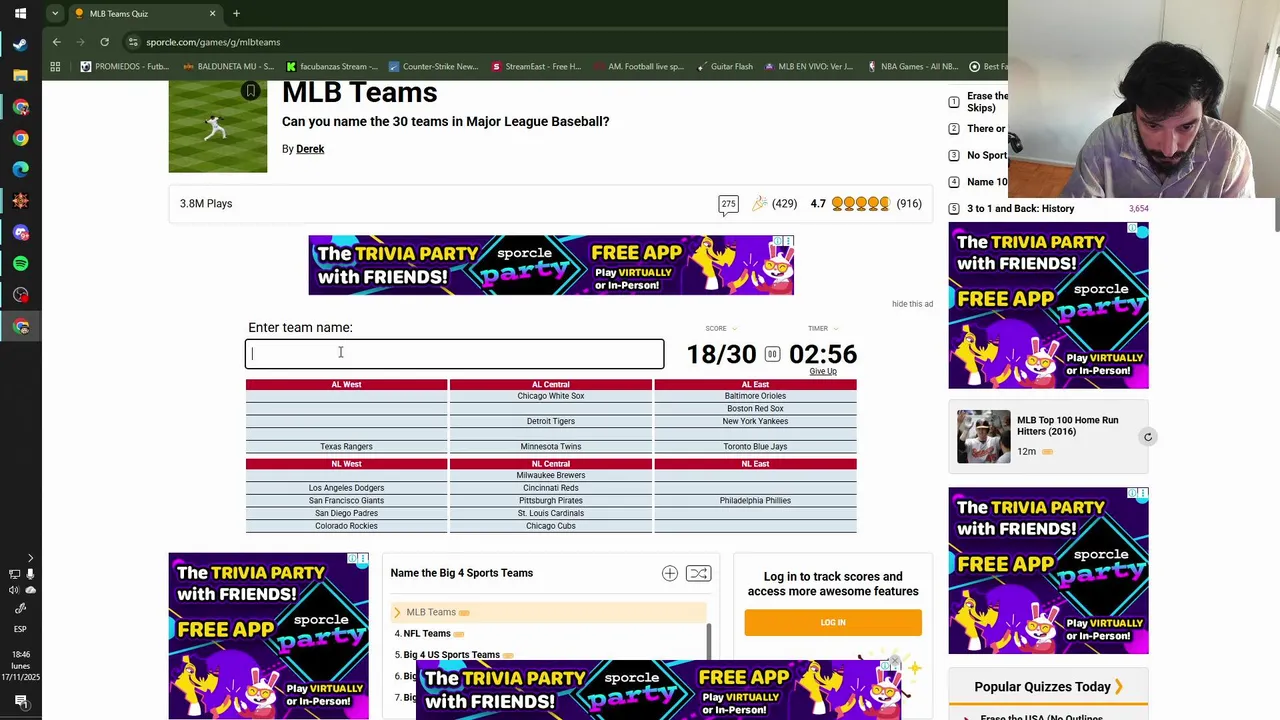
Task: Open author Derek's profile link
Action: tap(310, 149)
